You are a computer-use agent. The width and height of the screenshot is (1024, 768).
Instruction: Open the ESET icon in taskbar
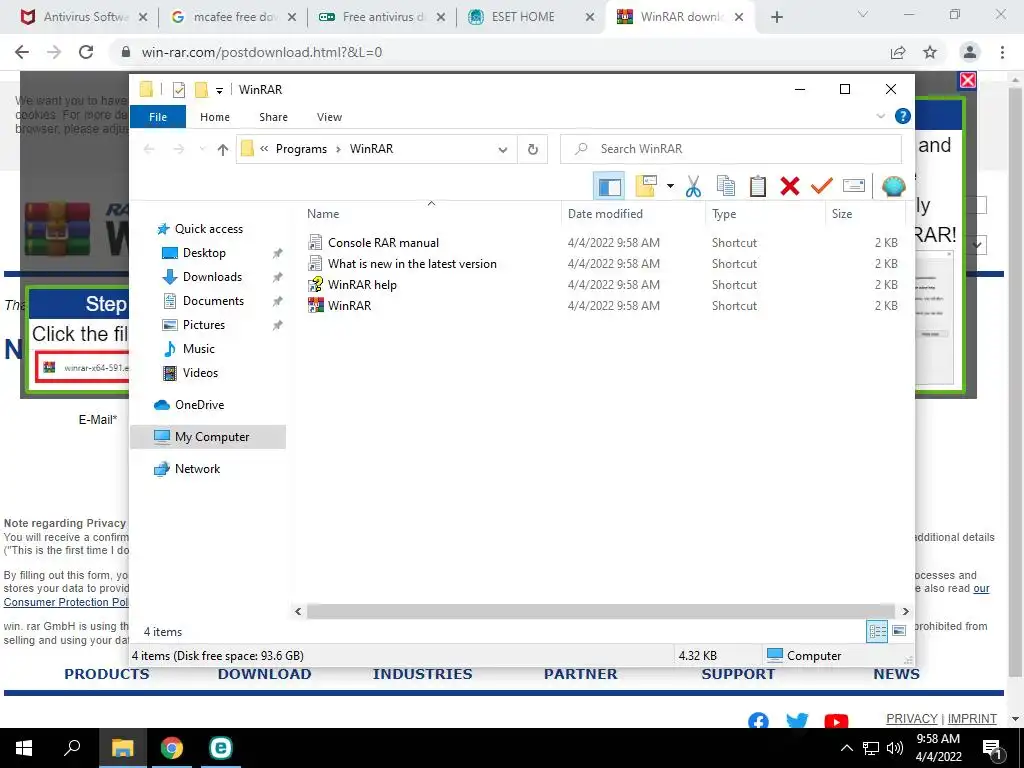click(221, 748)
